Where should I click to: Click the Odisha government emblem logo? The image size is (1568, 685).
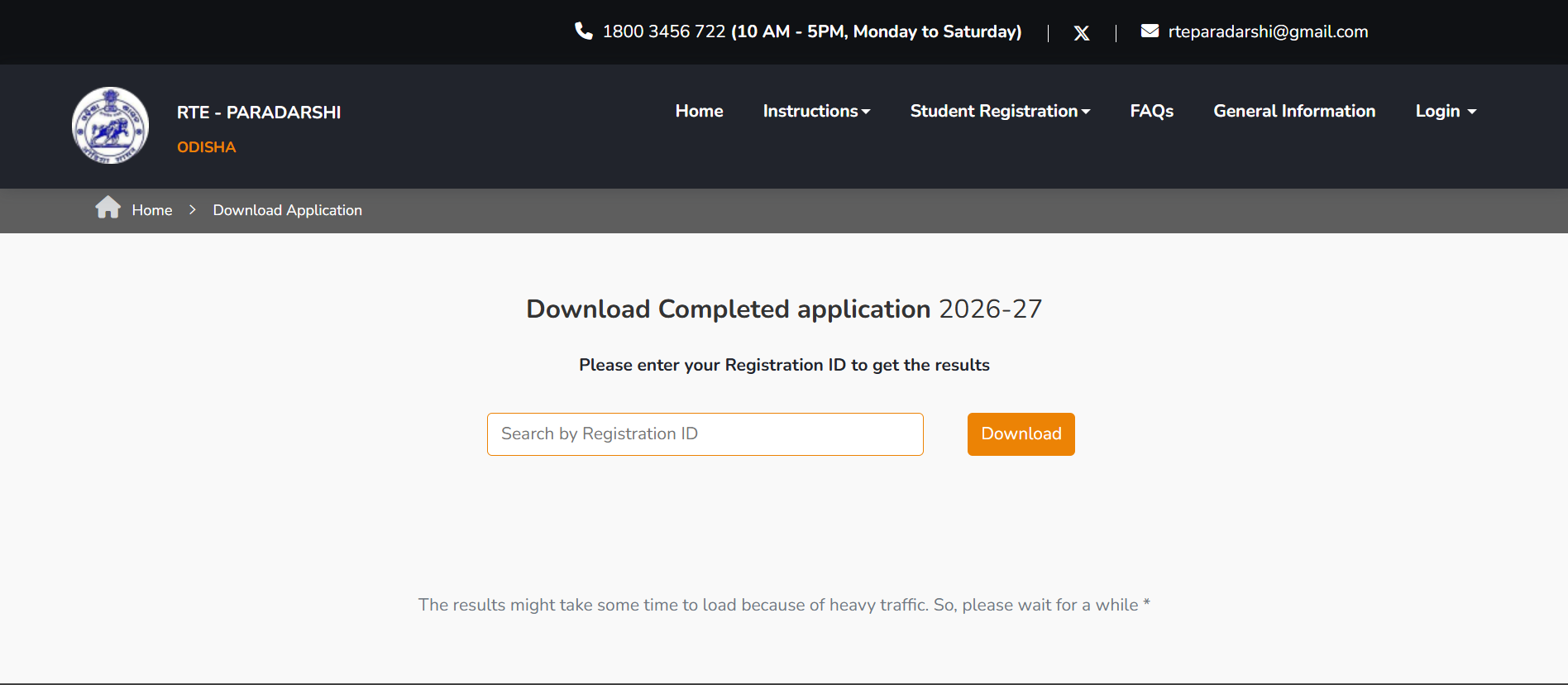point(111,126)
